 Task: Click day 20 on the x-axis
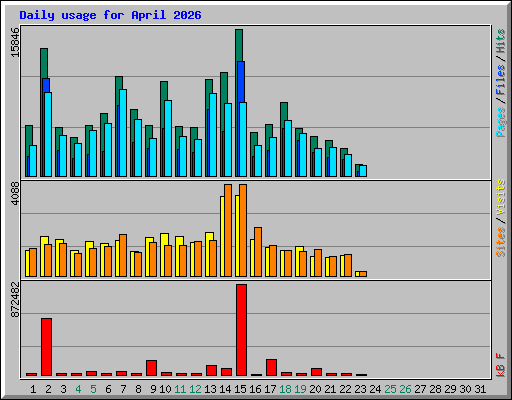[315, 389]
